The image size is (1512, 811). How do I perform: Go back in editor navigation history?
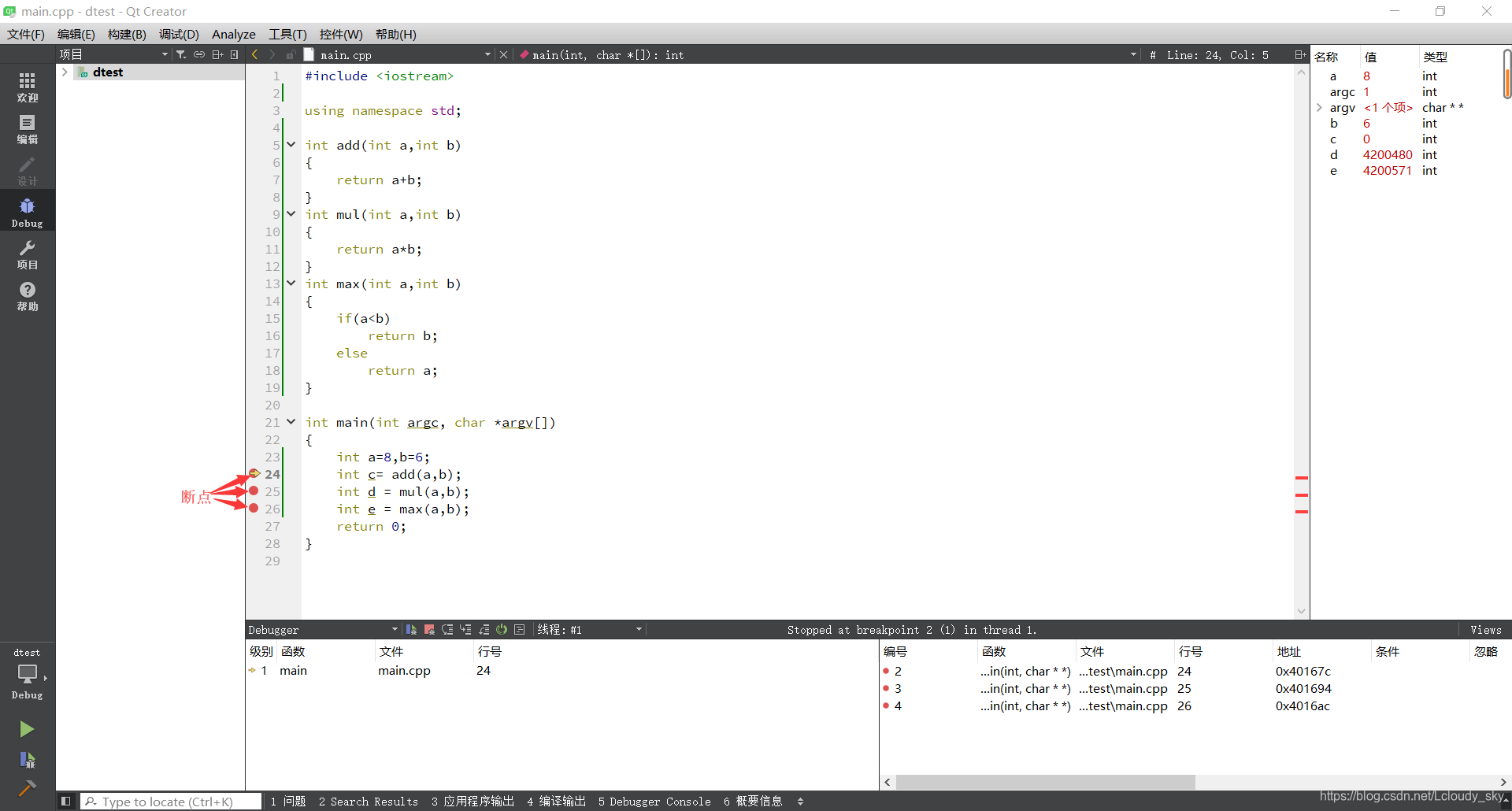click(254, 54)
